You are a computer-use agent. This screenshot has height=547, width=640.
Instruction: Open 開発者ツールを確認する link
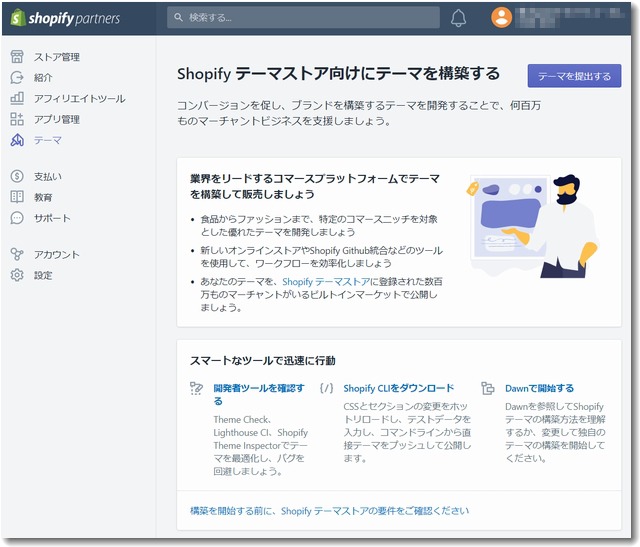click(x=259, y=394)
